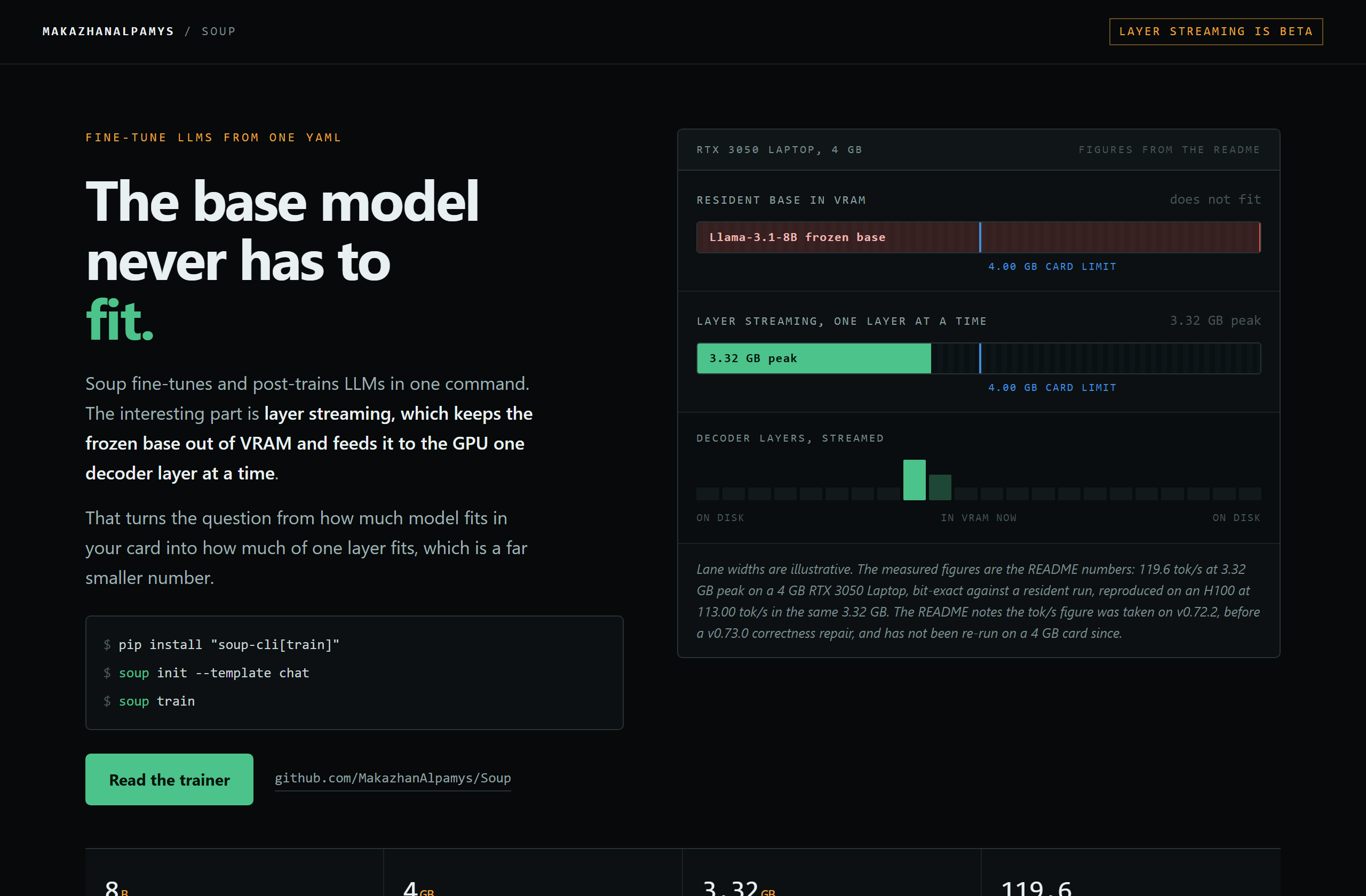Viewport: 1366px width, 896px height.
Task: Click the pip install "soup-cli[train]" command
Action: click(221, 644)
